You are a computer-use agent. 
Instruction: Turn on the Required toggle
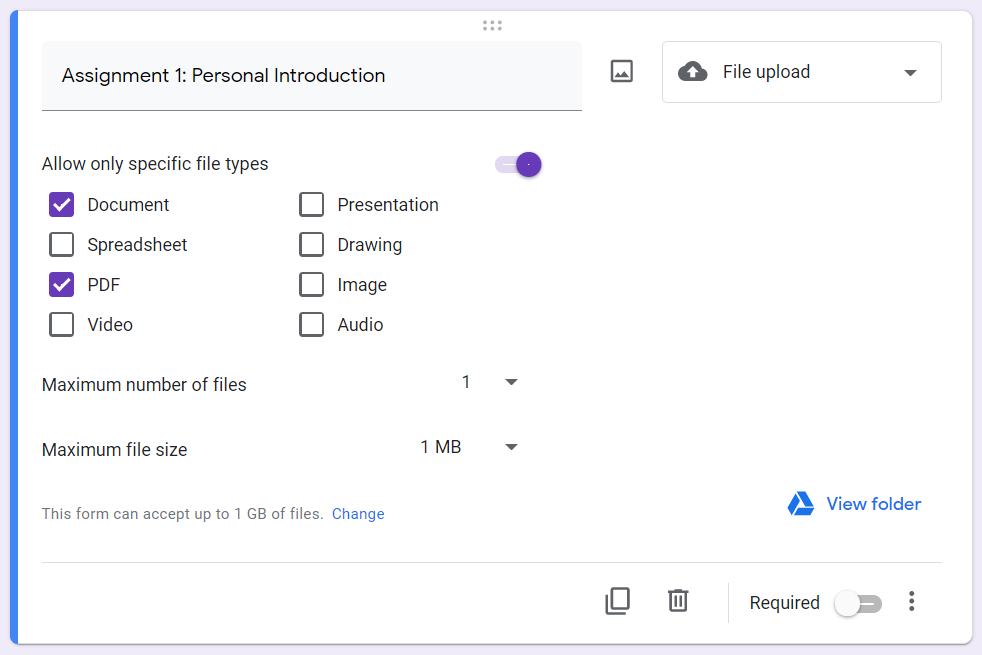859,603
